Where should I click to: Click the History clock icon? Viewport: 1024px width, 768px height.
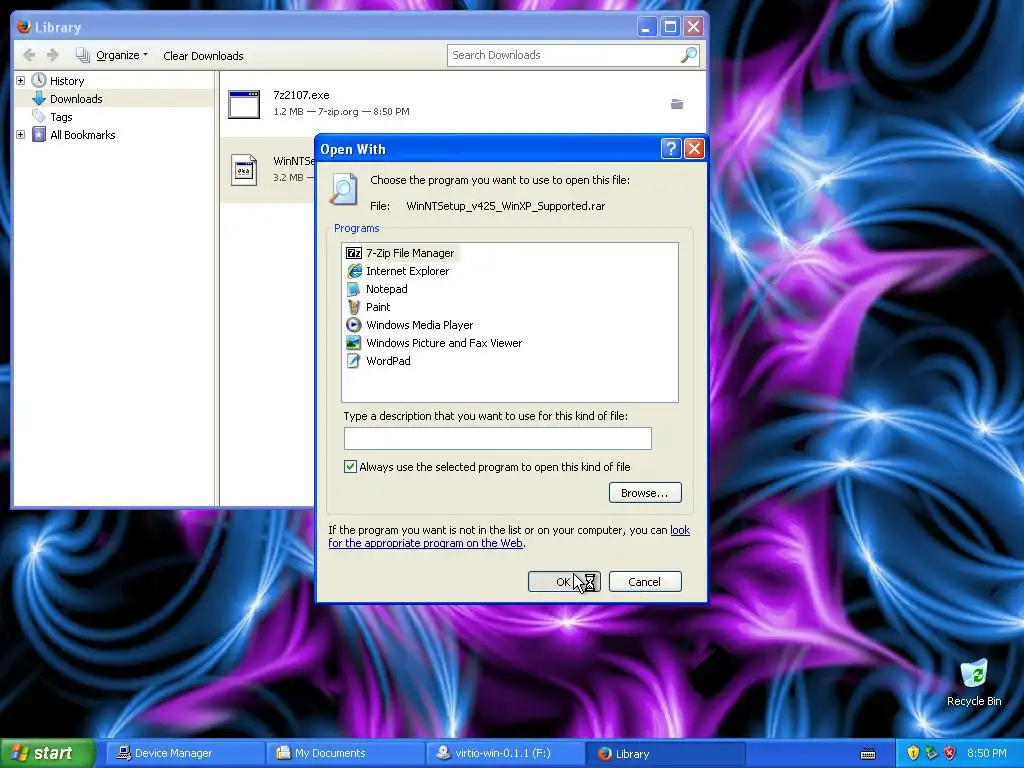click(39, 80)
